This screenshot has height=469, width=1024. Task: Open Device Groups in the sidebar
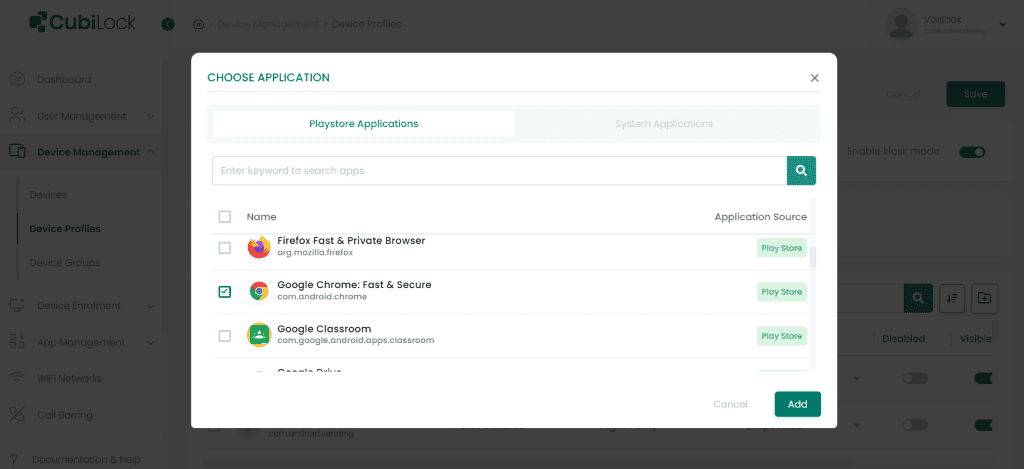pos(65,263)
